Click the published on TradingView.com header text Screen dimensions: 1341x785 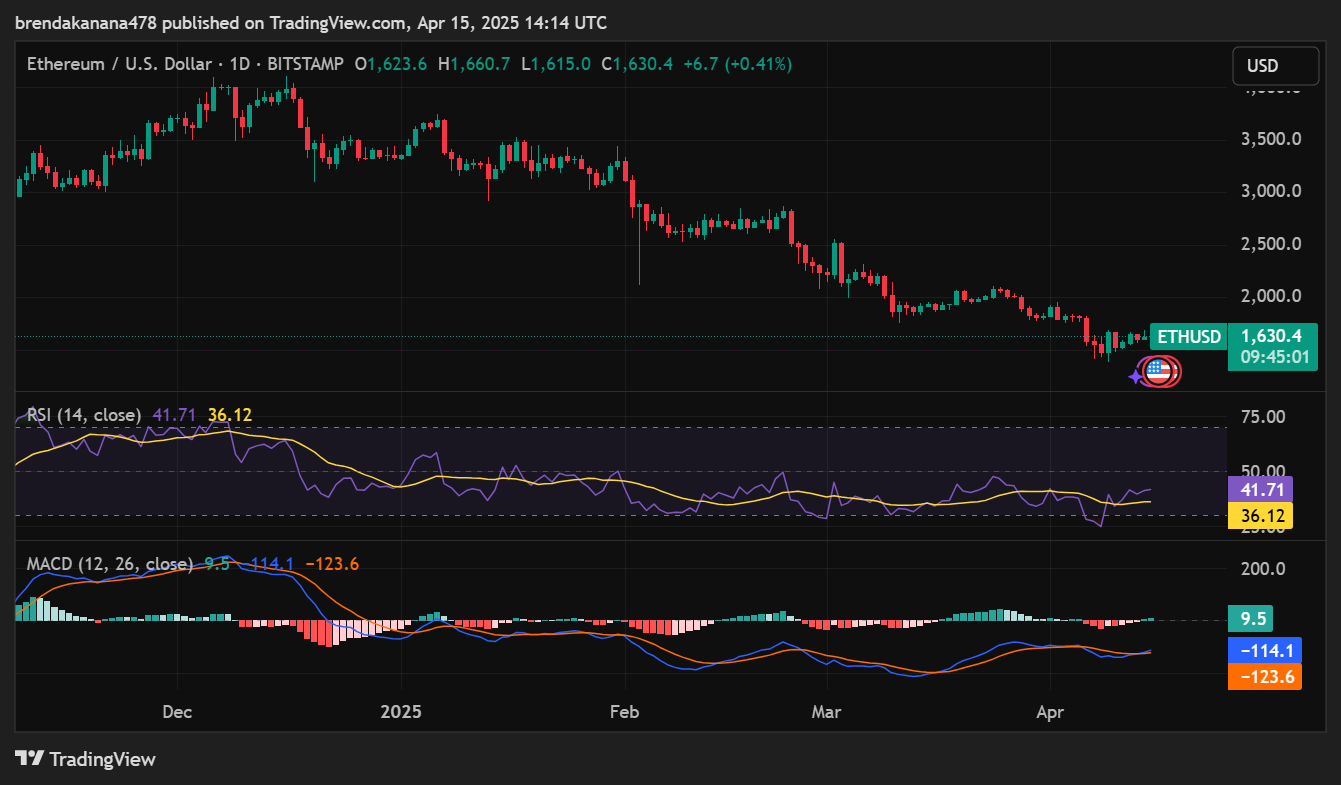point(310,22)
